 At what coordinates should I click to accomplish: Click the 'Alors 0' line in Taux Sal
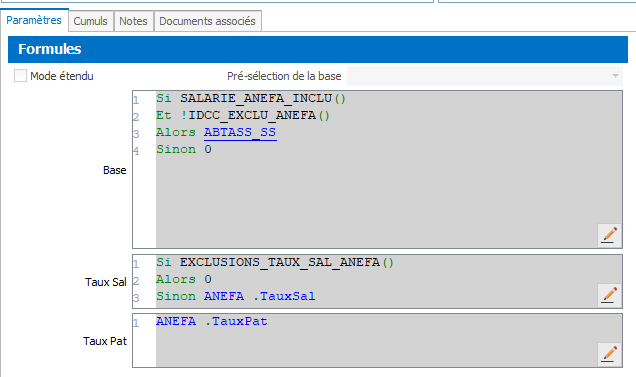(x=184, y=279)
